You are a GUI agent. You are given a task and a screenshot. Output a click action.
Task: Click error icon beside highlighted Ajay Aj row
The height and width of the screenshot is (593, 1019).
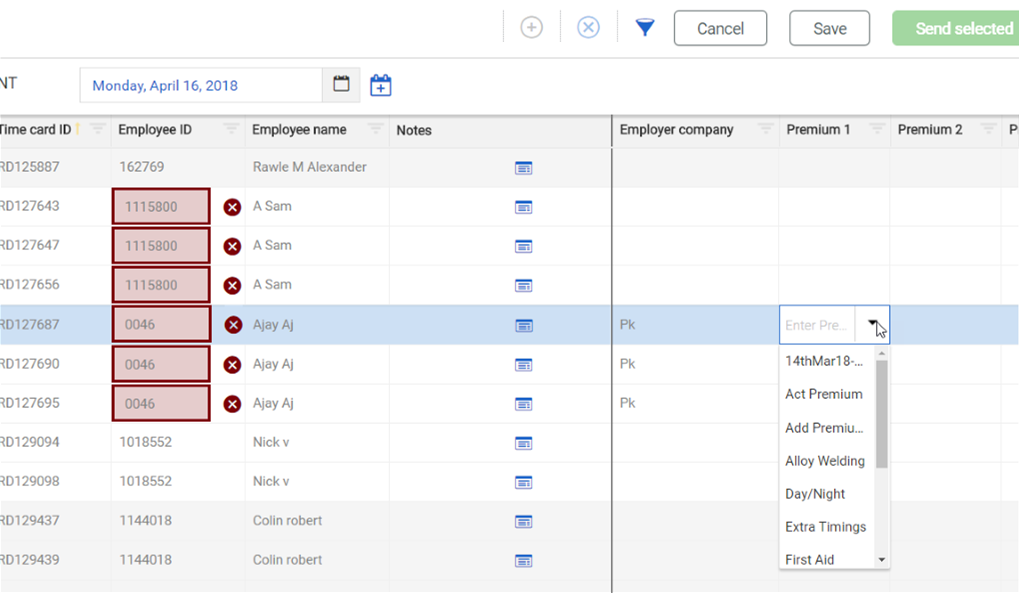232,325
